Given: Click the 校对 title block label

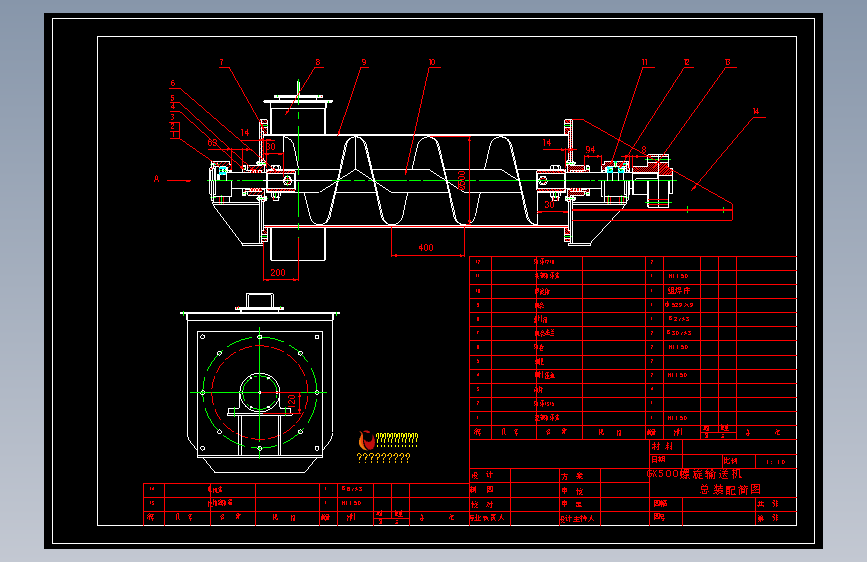Looking at the screenshot, I should 483,504.
